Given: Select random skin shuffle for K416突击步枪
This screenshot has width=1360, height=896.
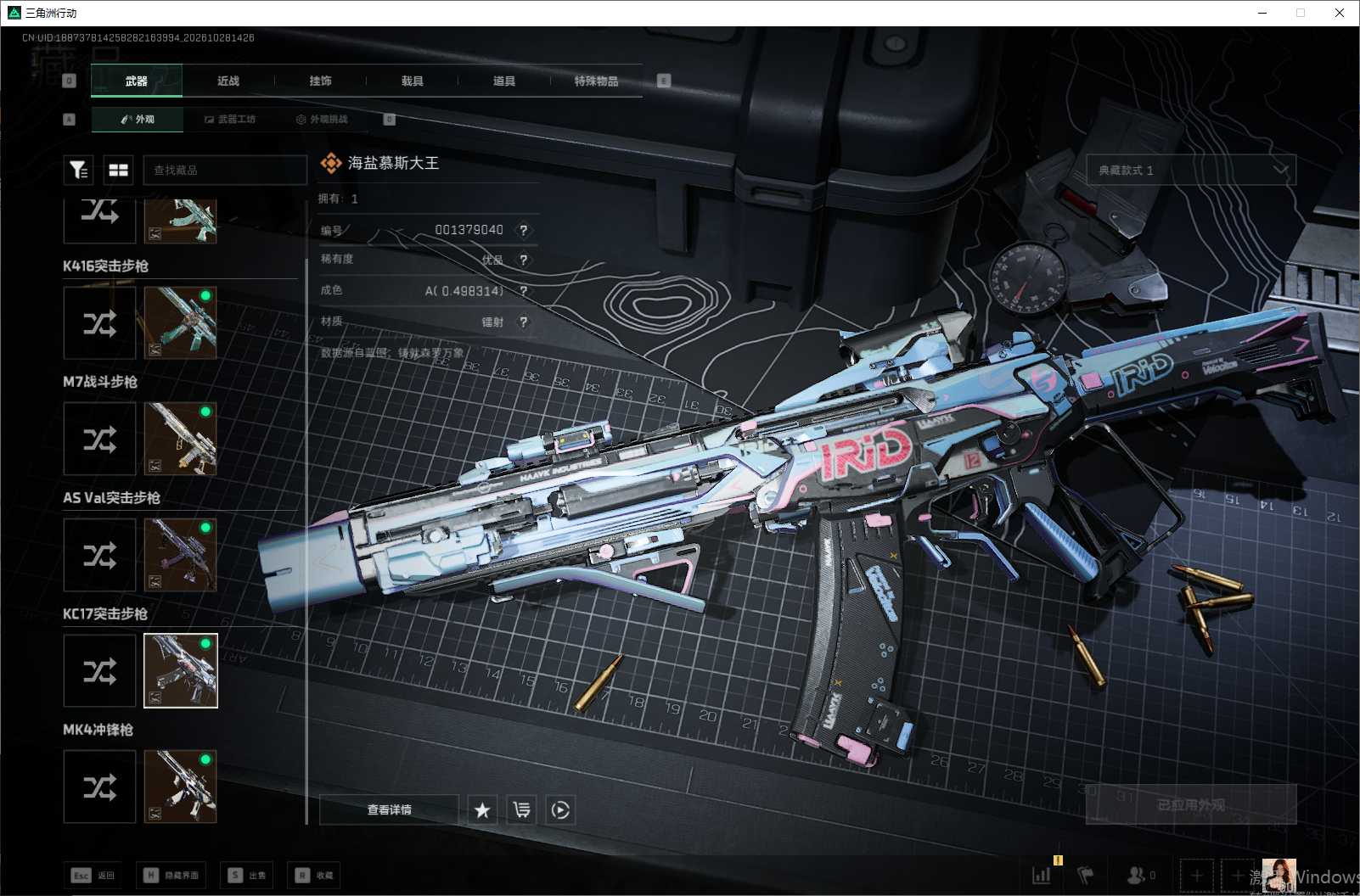Looking at the screenshot, I should [100, 322].
